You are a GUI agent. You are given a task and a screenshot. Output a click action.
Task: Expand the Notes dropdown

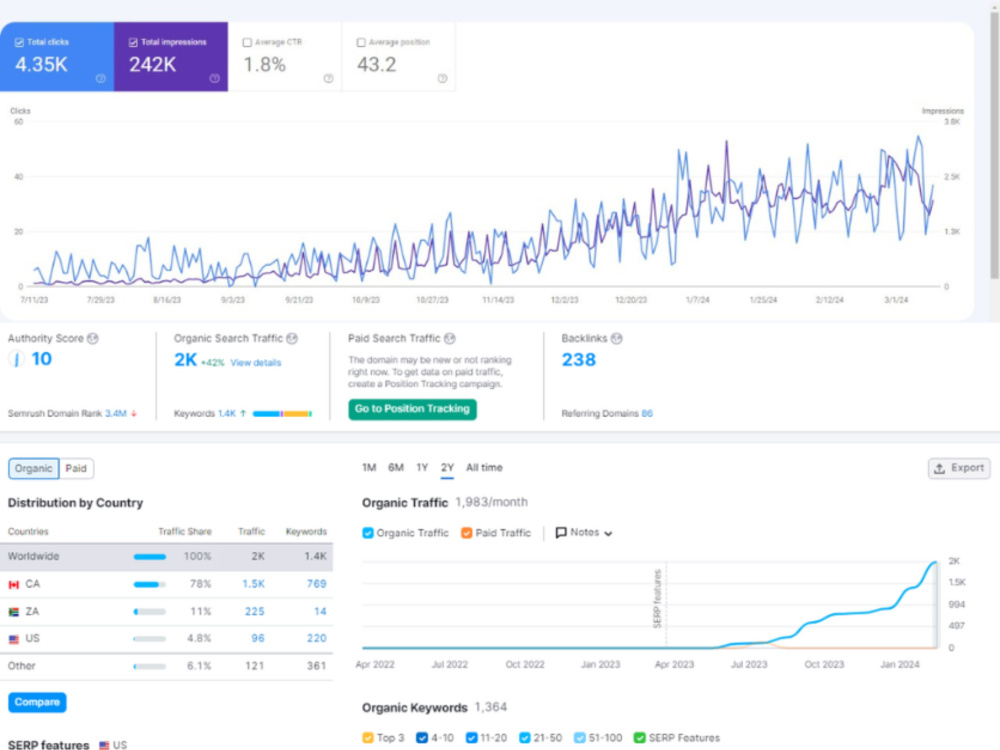[x=584, y=533]
